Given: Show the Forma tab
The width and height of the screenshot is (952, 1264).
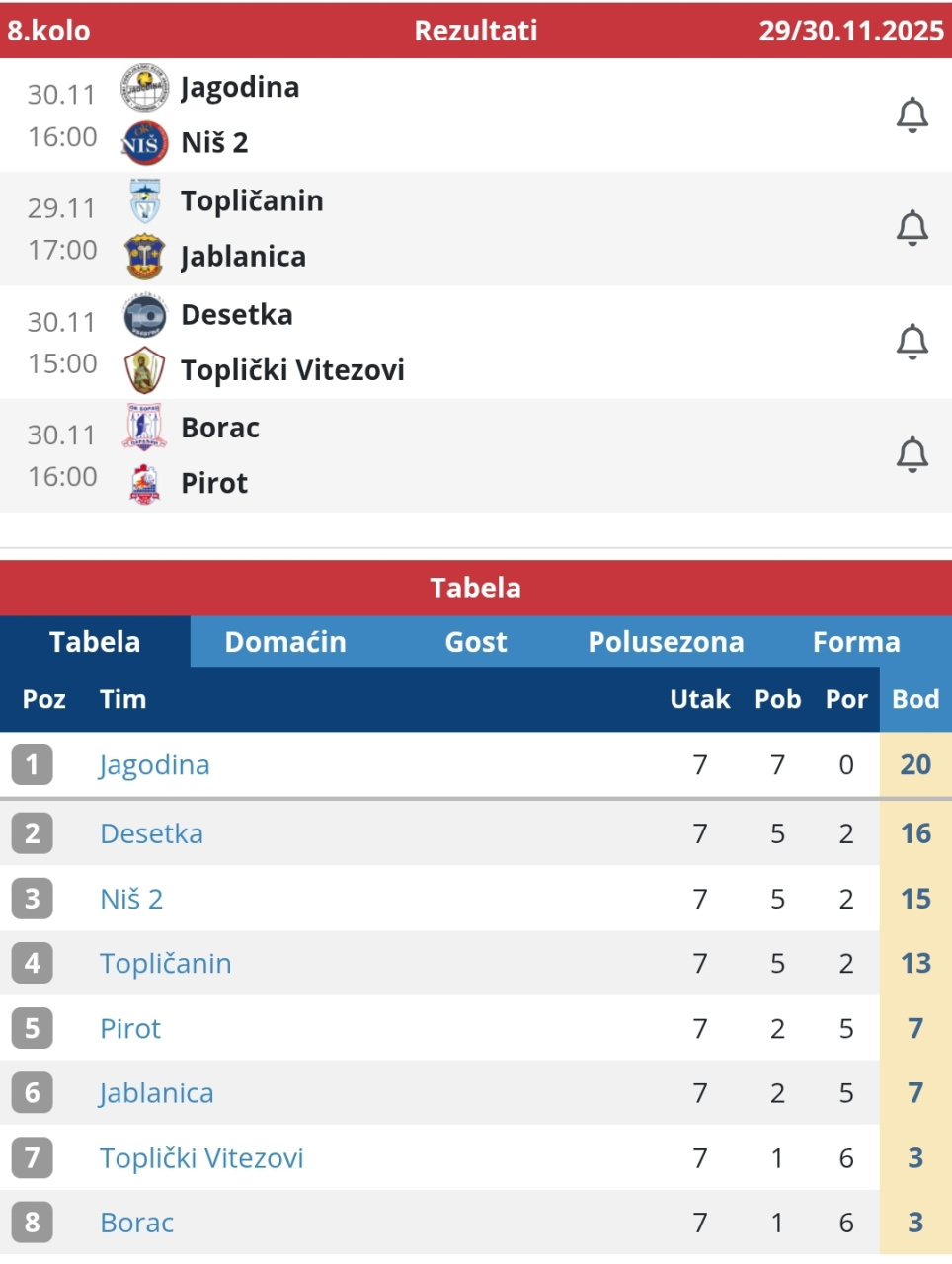Looking at the screenshot, I should 856,642.
